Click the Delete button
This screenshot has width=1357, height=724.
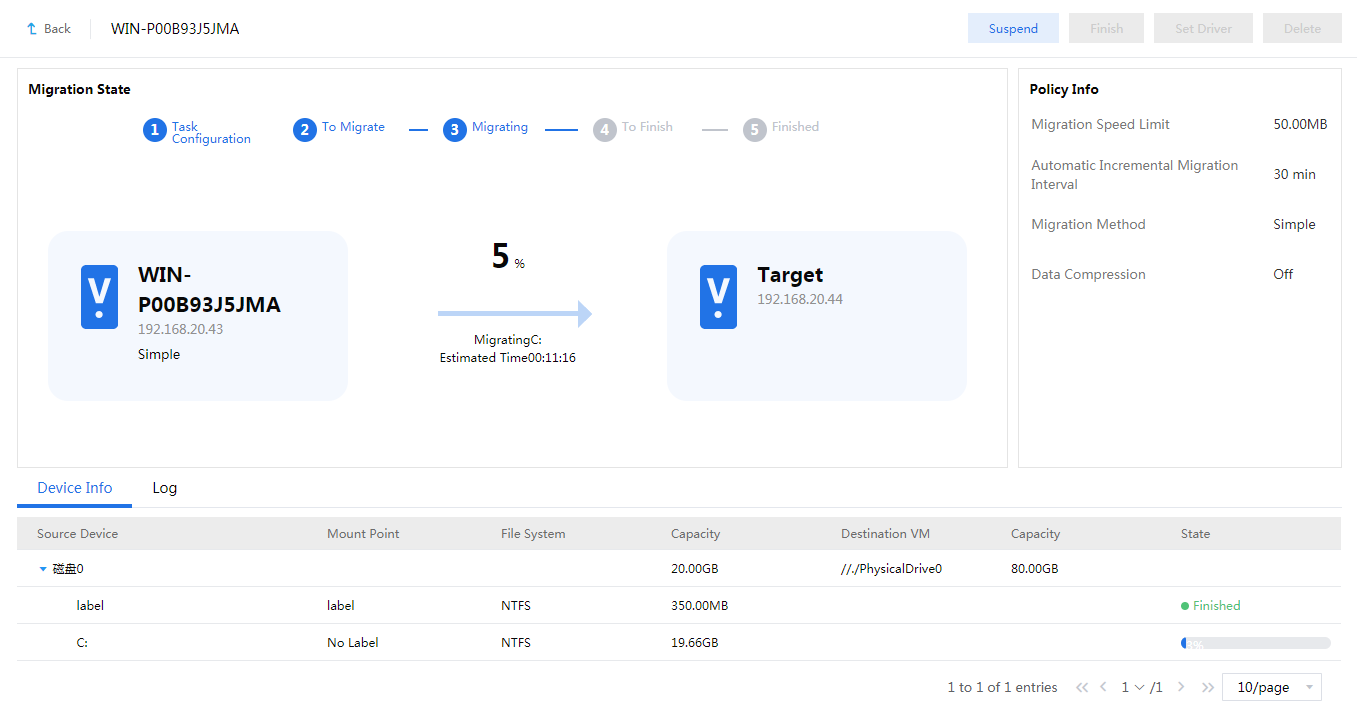point(1302,29)
